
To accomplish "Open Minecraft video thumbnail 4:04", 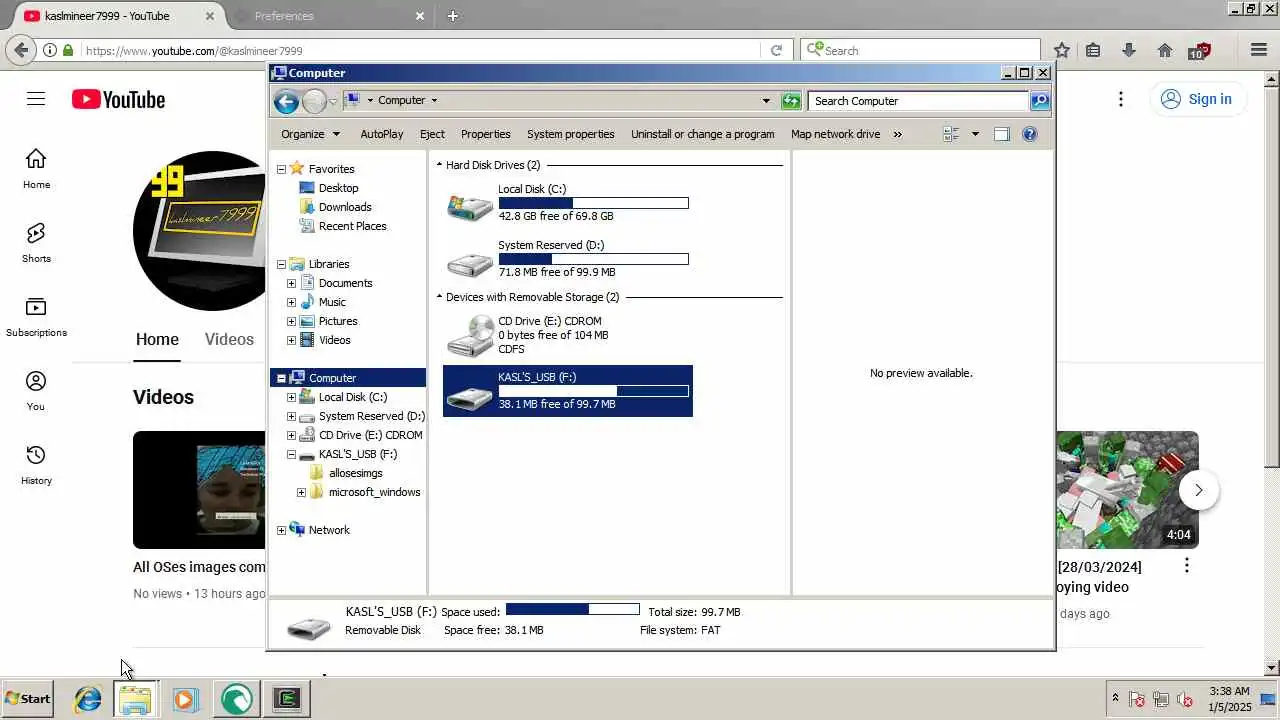I will point(1127,490).
